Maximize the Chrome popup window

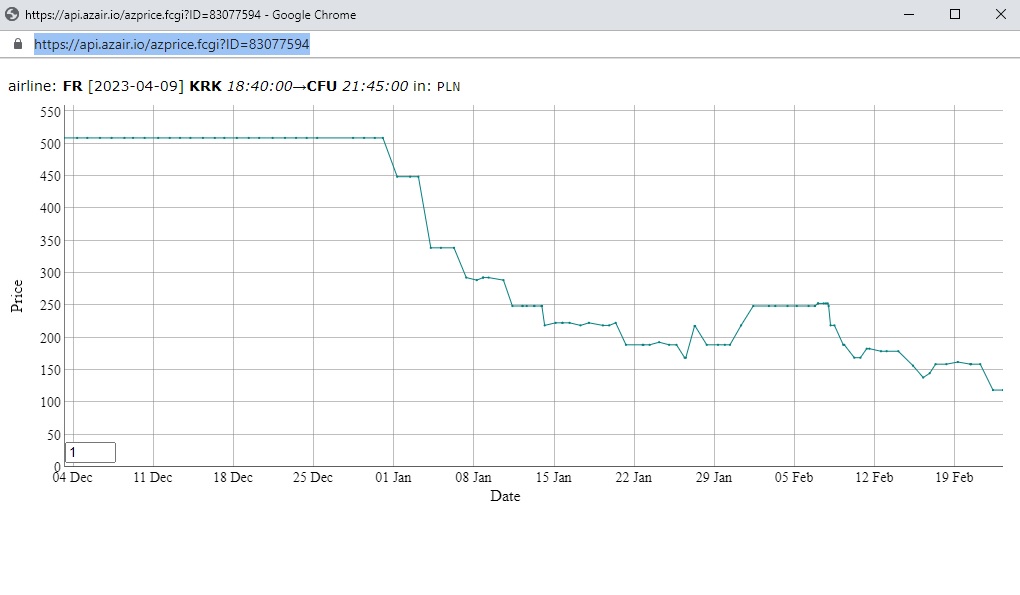(955, 14)
